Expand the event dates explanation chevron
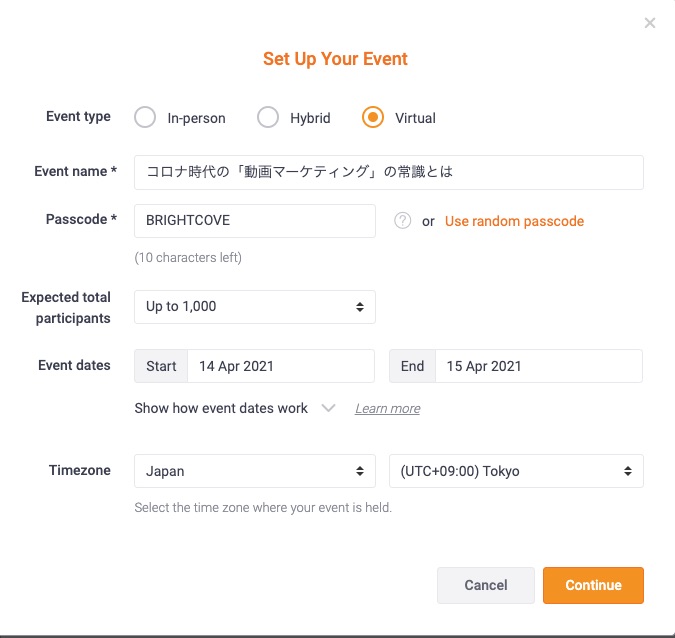Image resolution: width=675 pixels, height=638 pixels. point(328,408)
